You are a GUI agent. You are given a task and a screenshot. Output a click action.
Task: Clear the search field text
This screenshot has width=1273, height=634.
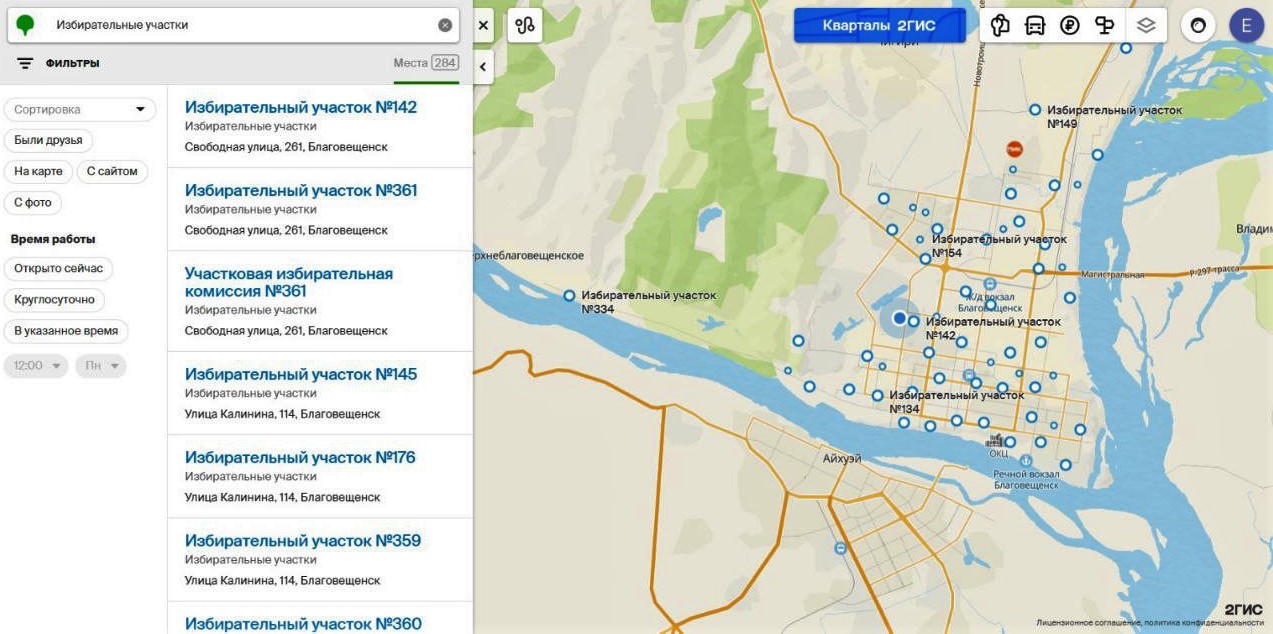pyautogui.click(x=445, y=25)
